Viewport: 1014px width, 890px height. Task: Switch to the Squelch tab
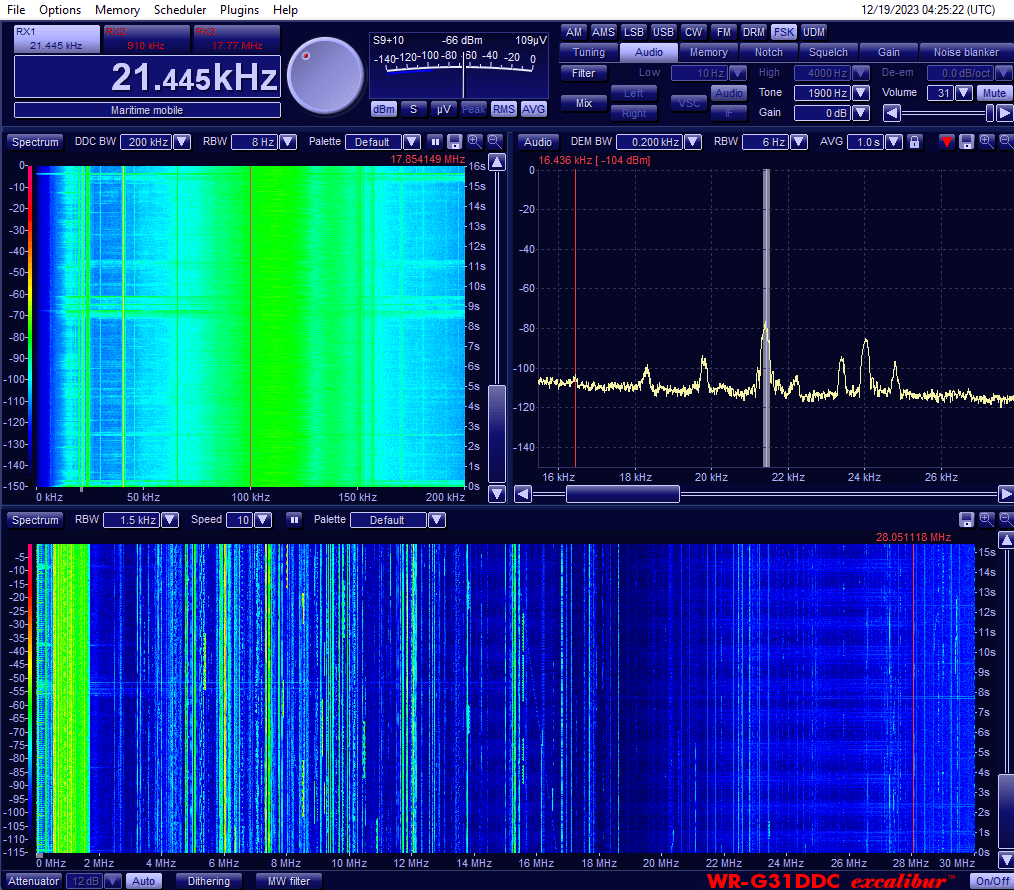pyautogui.click(x=828, y=52)
